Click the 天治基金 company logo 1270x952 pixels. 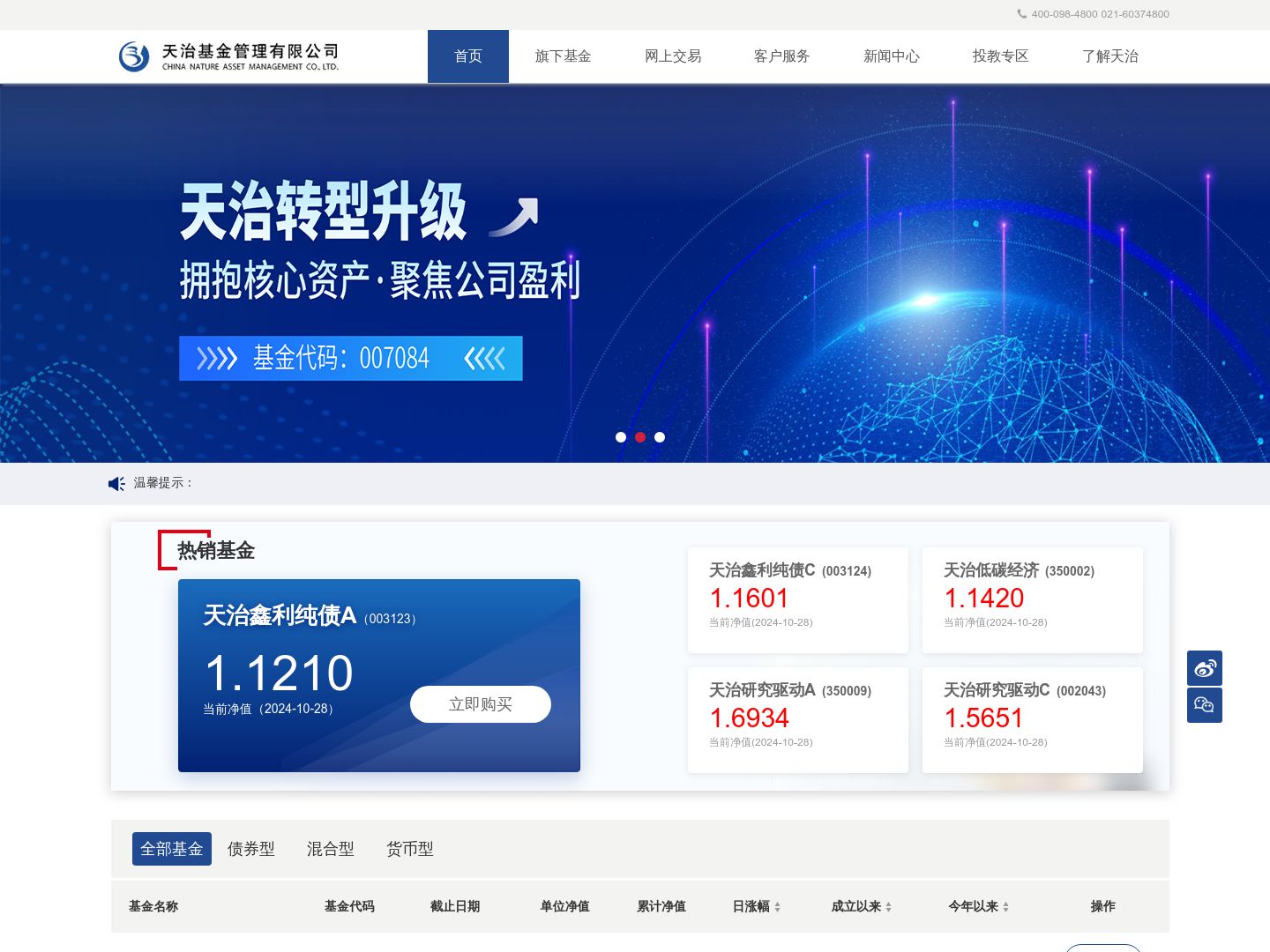[228, 56]
